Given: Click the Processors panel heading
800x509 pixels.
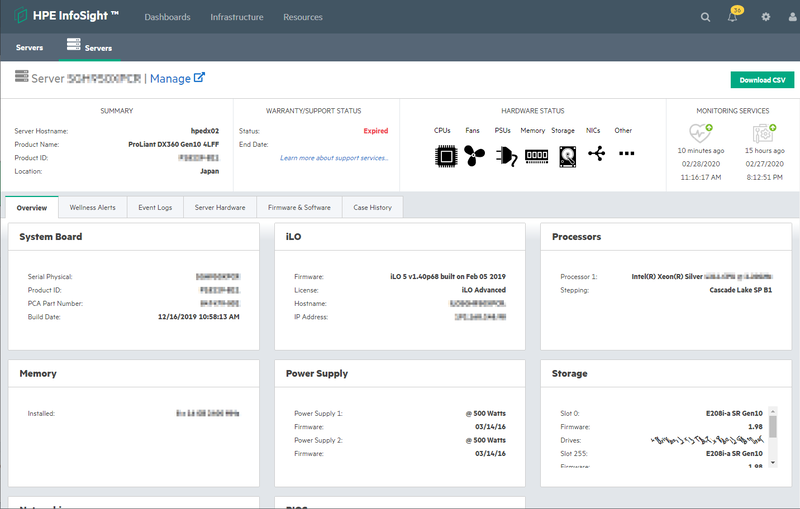Looking at the screenshot, I should (577, 237).
